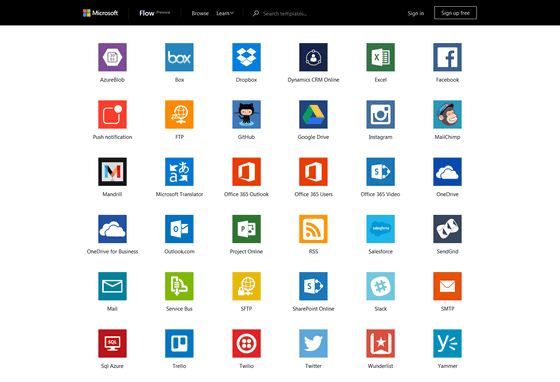Click the Trello board icon

[x=179, y=343]
